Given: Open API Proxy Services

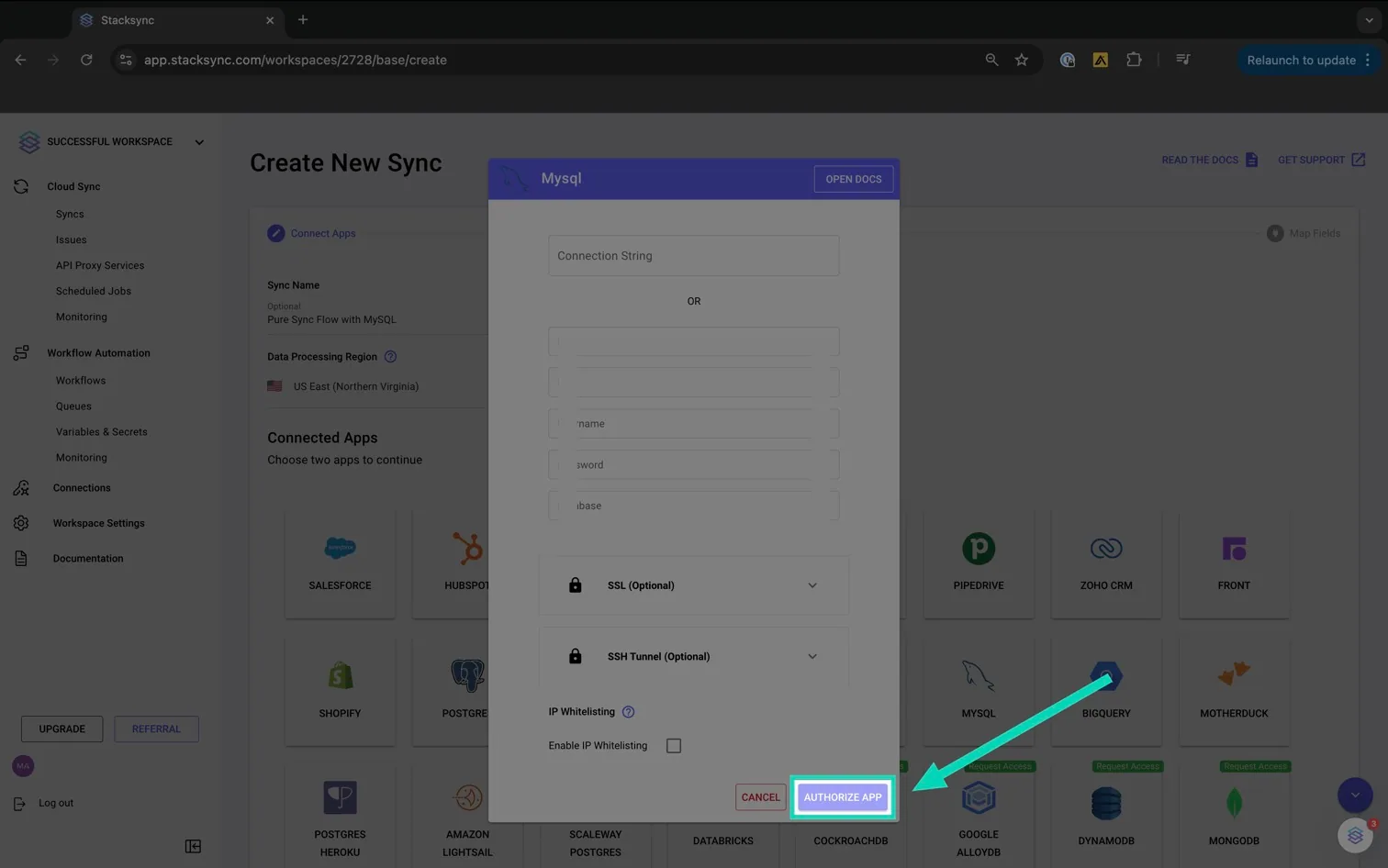Looking at the screenshot, I should point(100,265).
